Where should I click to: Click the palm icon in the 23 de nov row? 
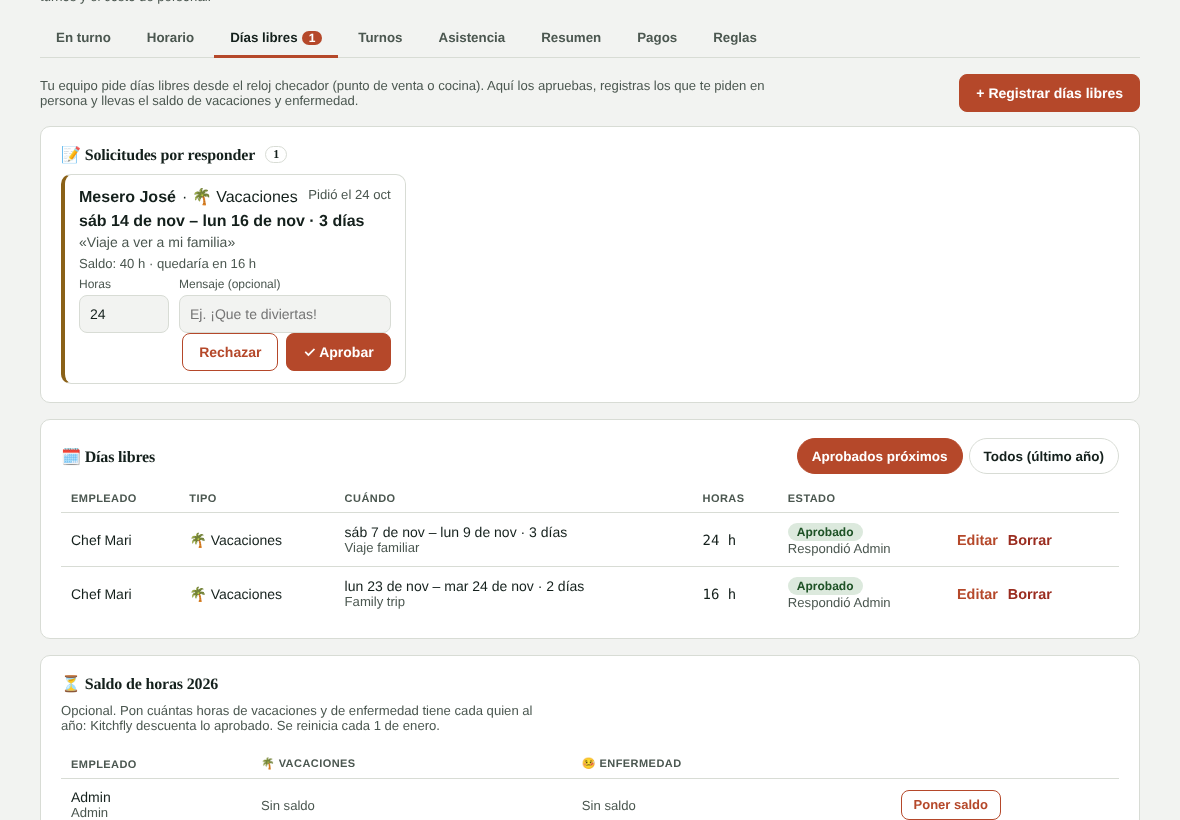[198, 594]
